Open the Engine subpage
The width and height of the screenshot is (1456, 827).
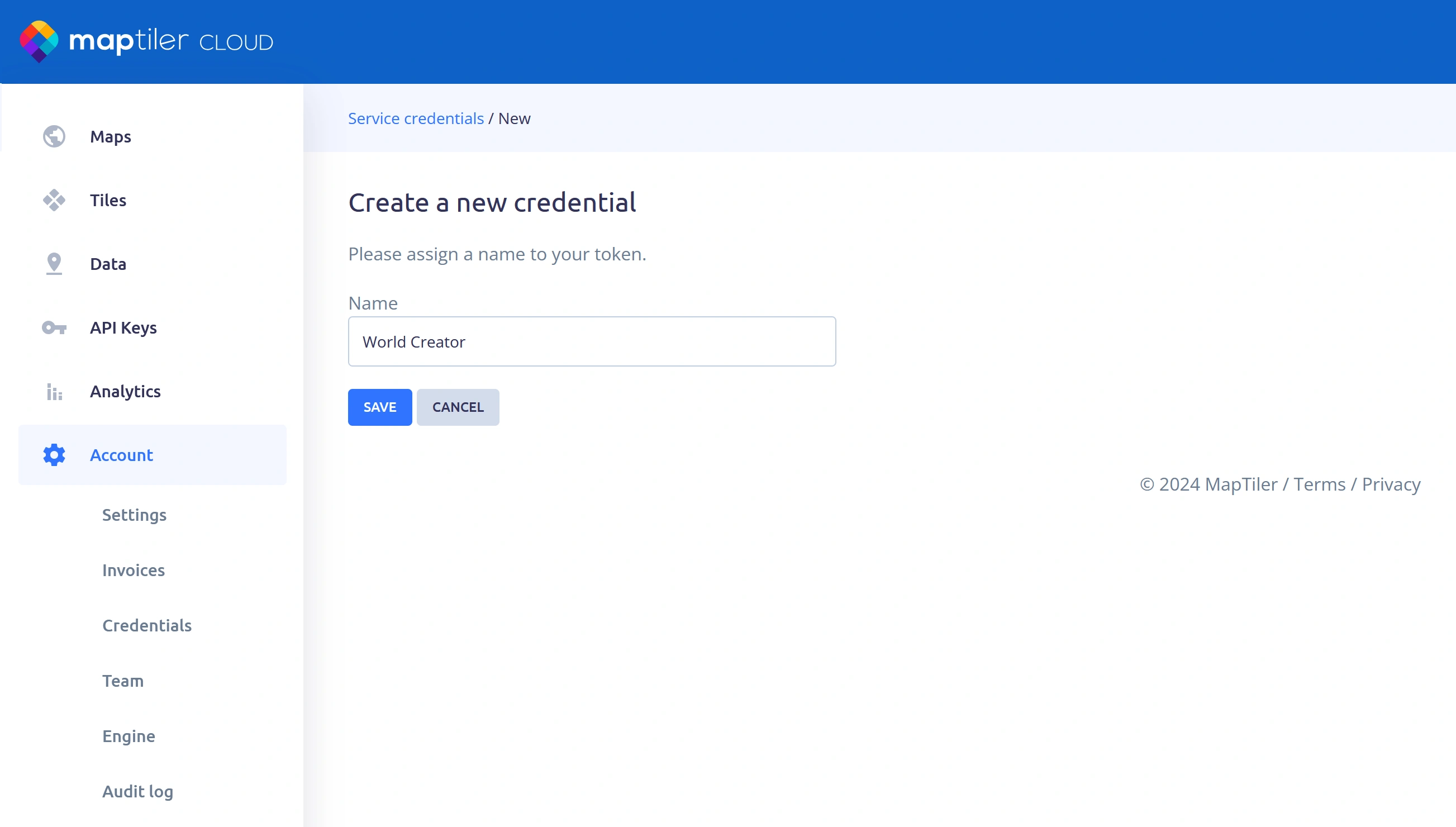pyautogui.click(x=129, y=736)
